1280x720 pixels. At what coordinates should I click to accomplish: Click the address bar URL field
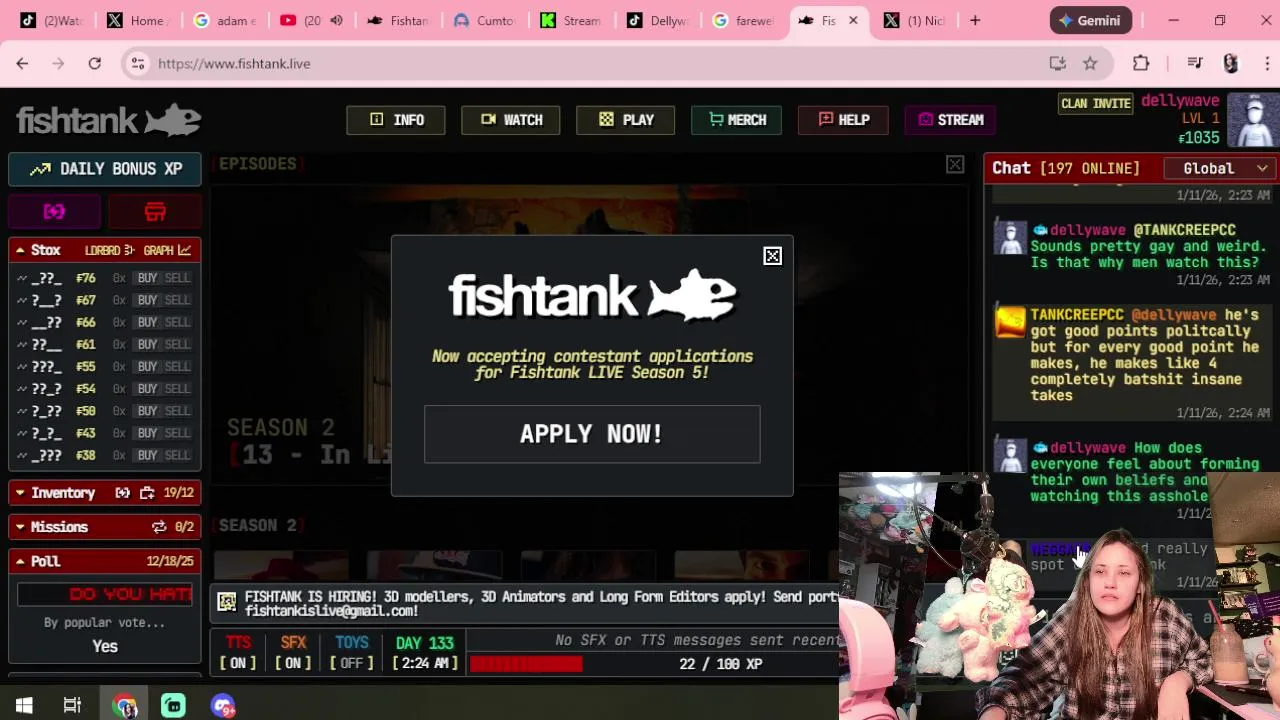coord(590,63)
